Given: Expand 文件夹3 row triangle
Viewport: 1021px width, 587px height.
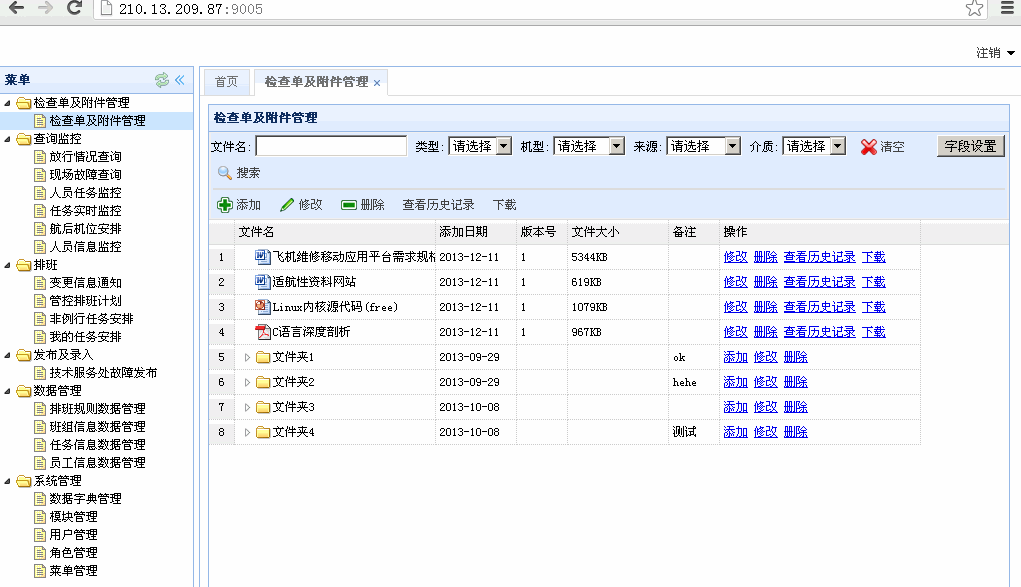Looking at the screenshot, I should pyautogui.click(x=247, y=407).
